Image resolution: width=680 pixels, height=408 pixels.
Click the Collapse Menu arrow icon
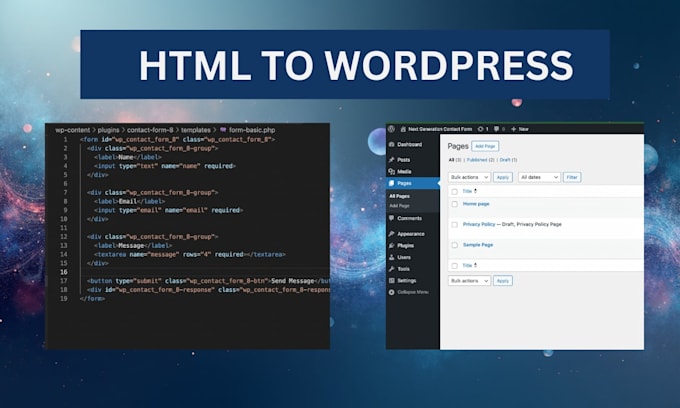click(x=392, y=292)
